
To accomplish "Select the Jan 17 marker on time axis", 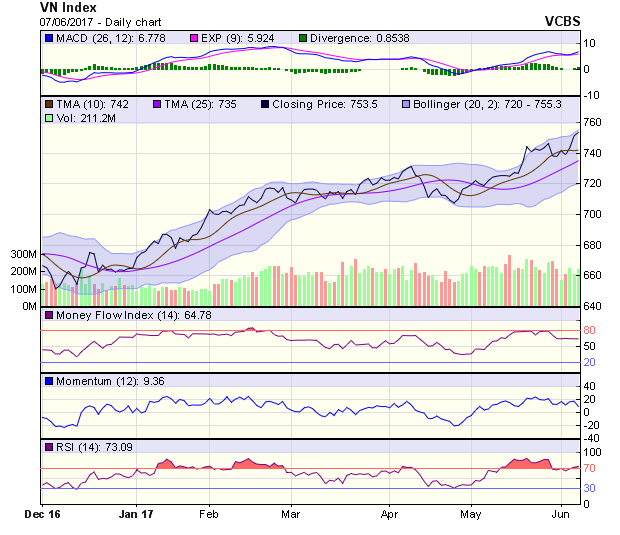I will click(x=135, y=512).
